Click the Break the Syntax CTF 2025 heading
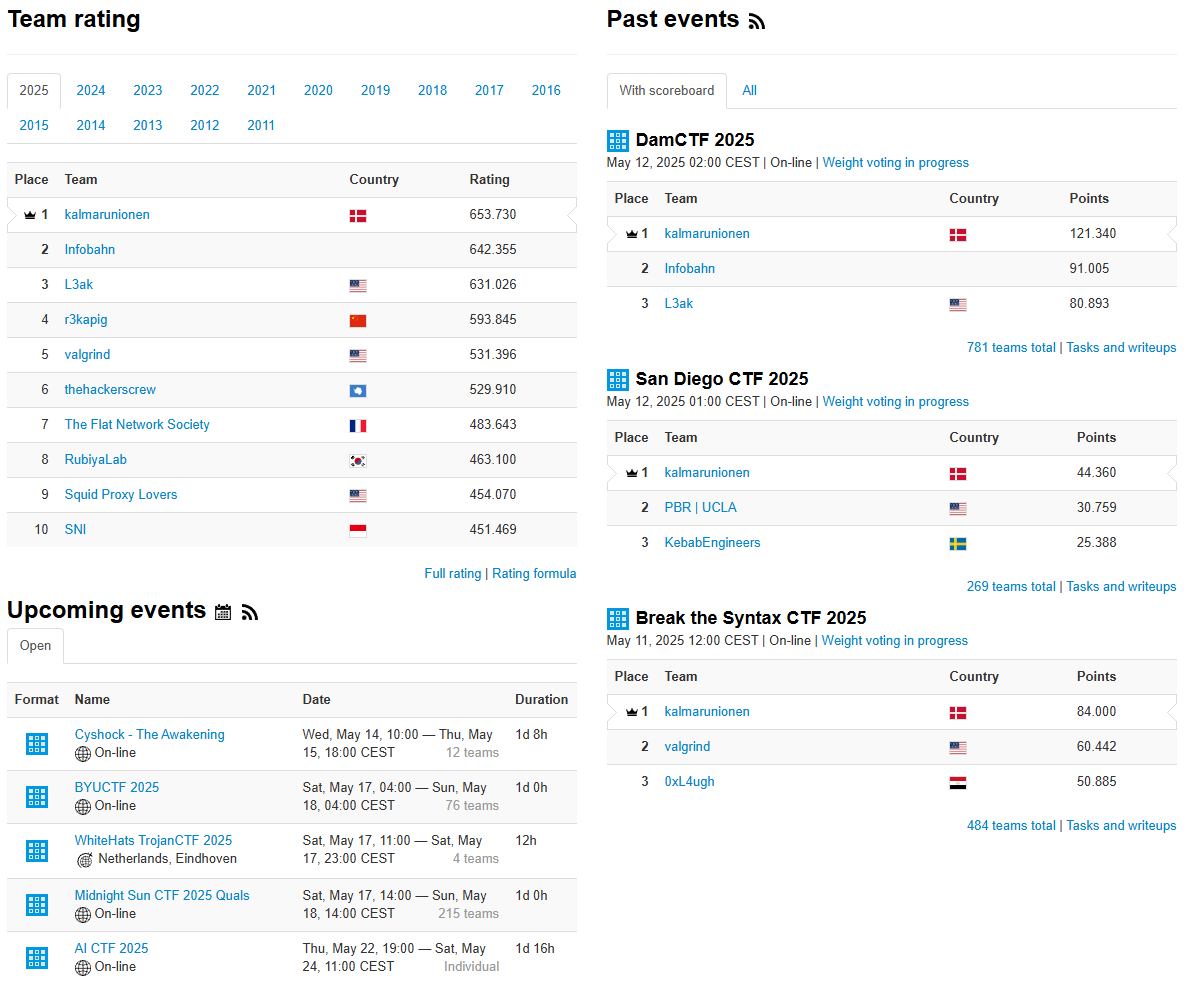The image size is (1189, 993). [751, 618]
